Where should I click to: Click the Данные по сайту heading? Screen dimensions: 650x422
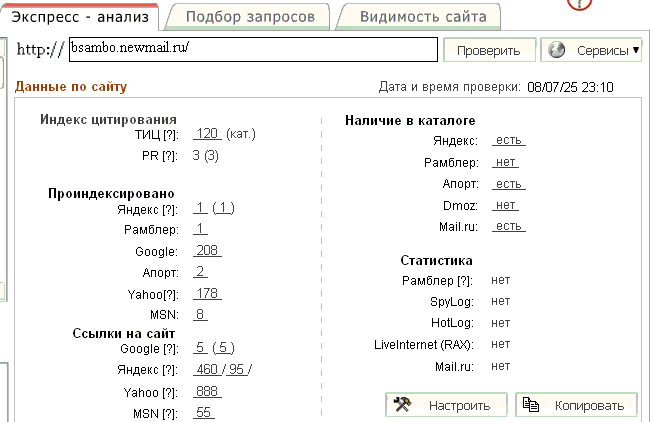[71, 87]
